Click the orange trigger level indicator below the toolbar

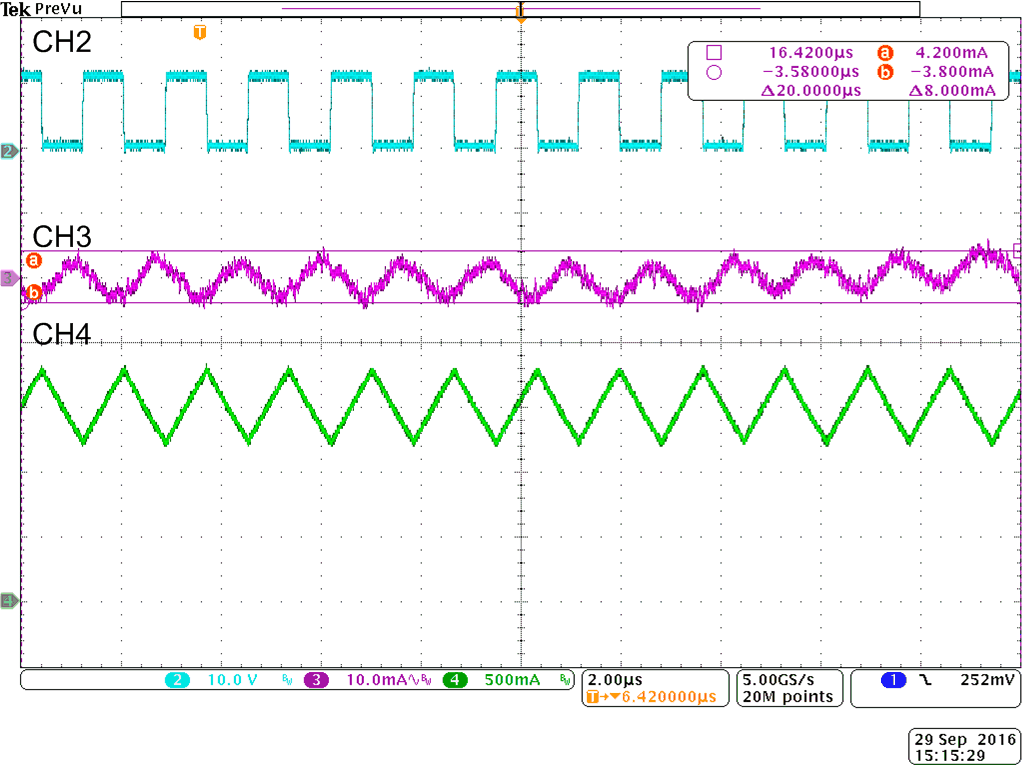[200, 31]
